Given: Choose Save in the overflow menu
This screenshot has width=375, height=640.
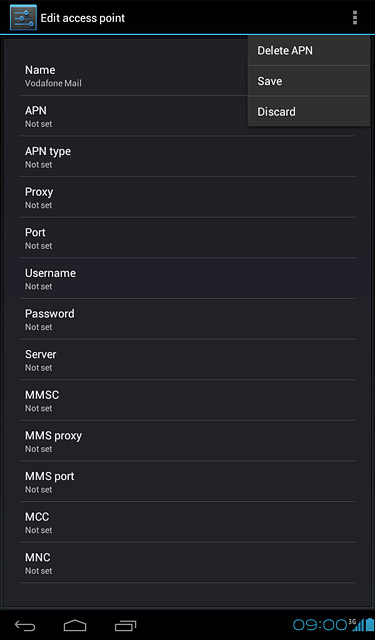Looking at the screenshot, I should (x=308, y=81).
